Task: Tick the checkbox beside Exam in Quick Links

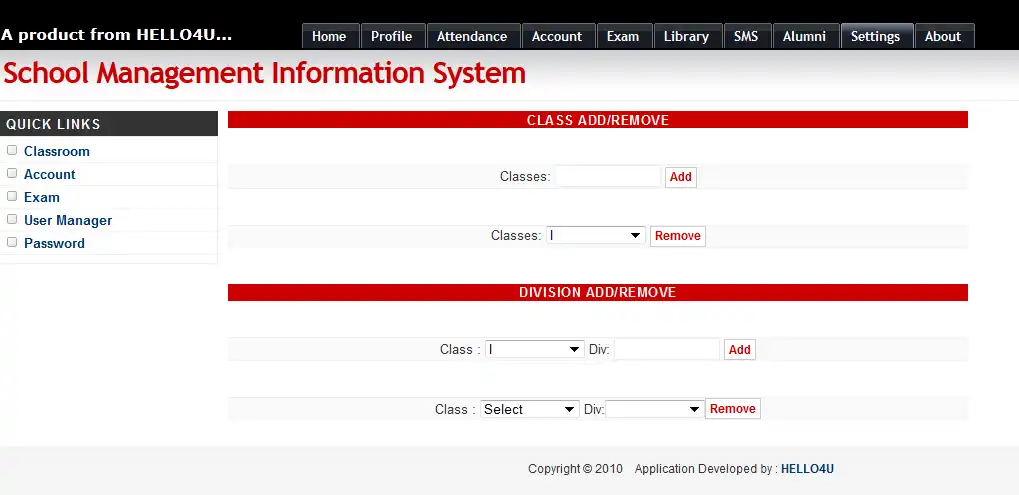Action: click(12, 196)
